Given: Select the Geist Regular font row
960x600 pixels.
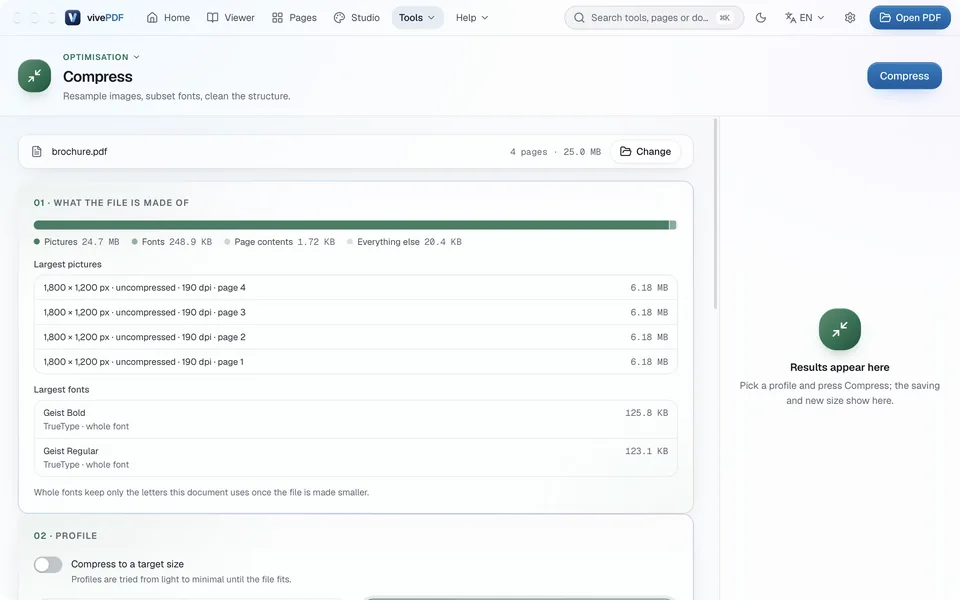Looking at the screenshot, I should (x=356, y=457).
